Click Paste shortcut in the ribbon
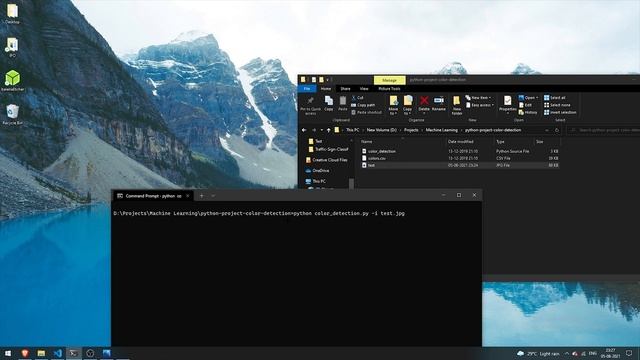 pos(367,112)
